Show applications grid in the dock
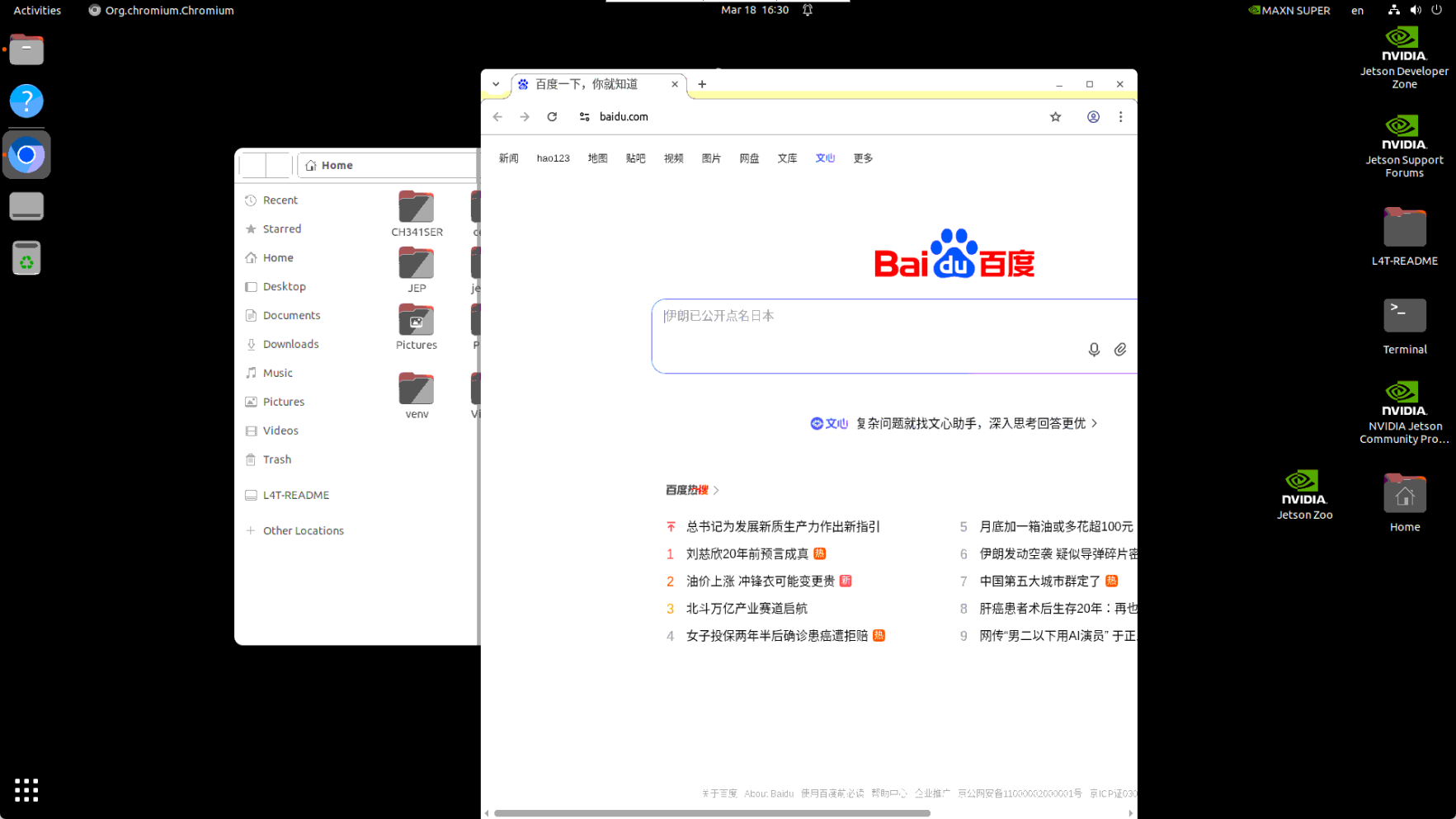The image size is (1456, 819). [26, 789]
